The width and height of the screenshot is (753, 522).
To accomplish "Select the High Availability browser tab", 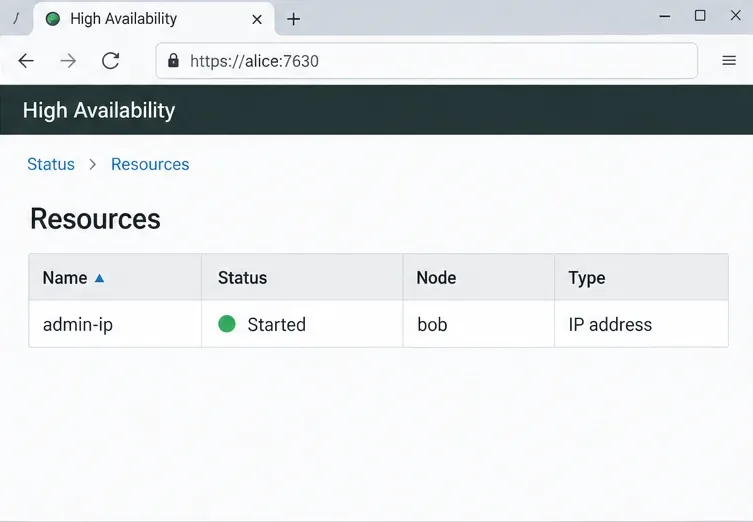I will (x=154, y=19).
